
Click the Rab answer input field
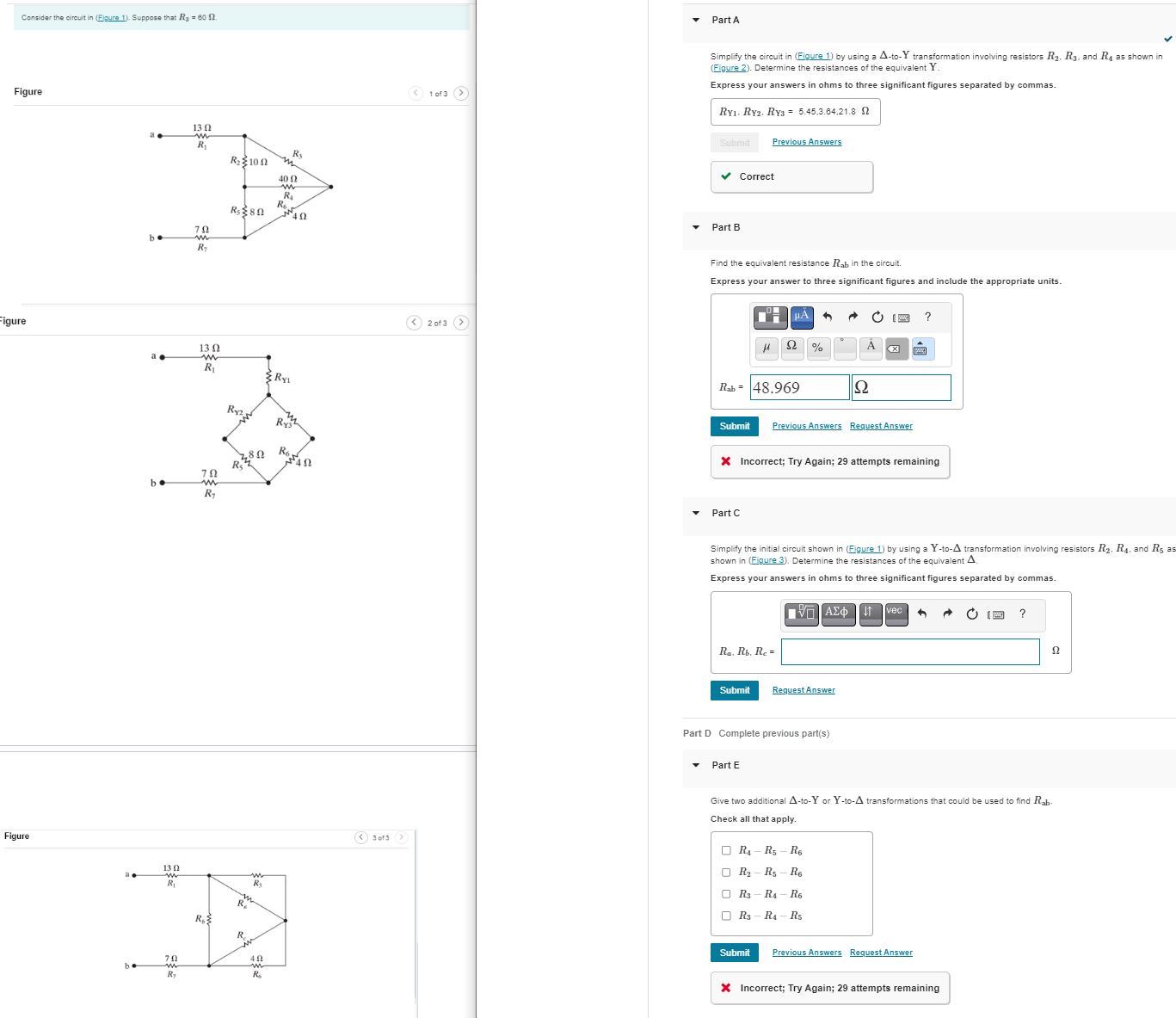coord(798,387)
